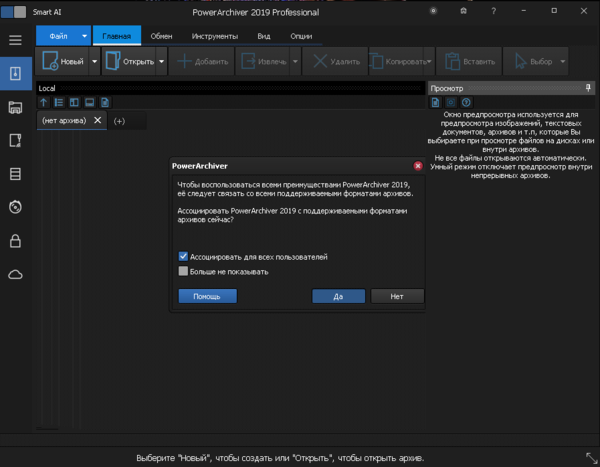Click the Local path bar
Screen dimensions: 600x467
[x=231, y=88]
